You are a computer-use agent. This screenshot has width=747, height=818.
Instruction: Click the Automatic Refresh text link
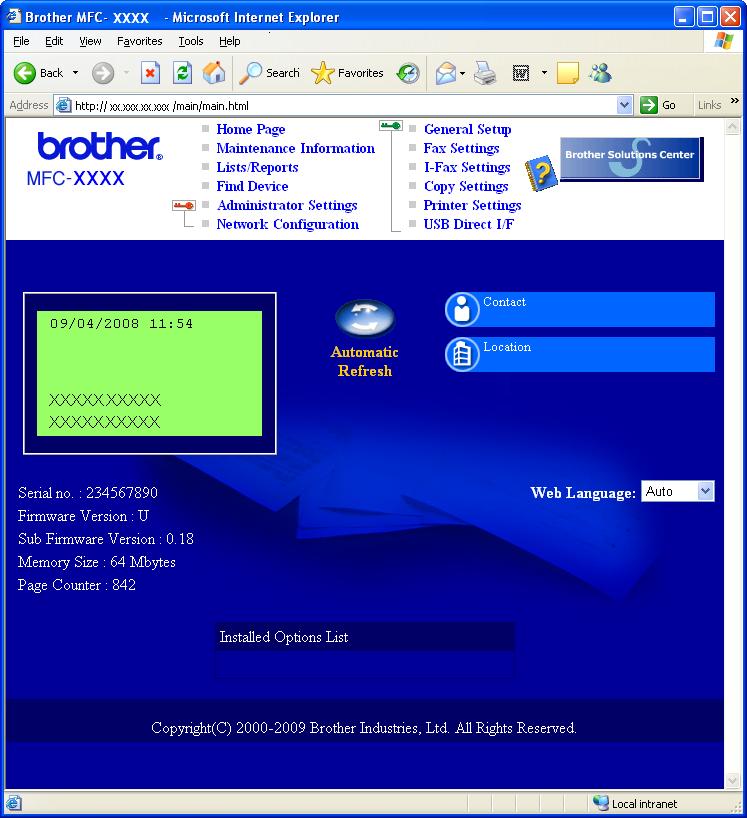click(x=365, y=362)
